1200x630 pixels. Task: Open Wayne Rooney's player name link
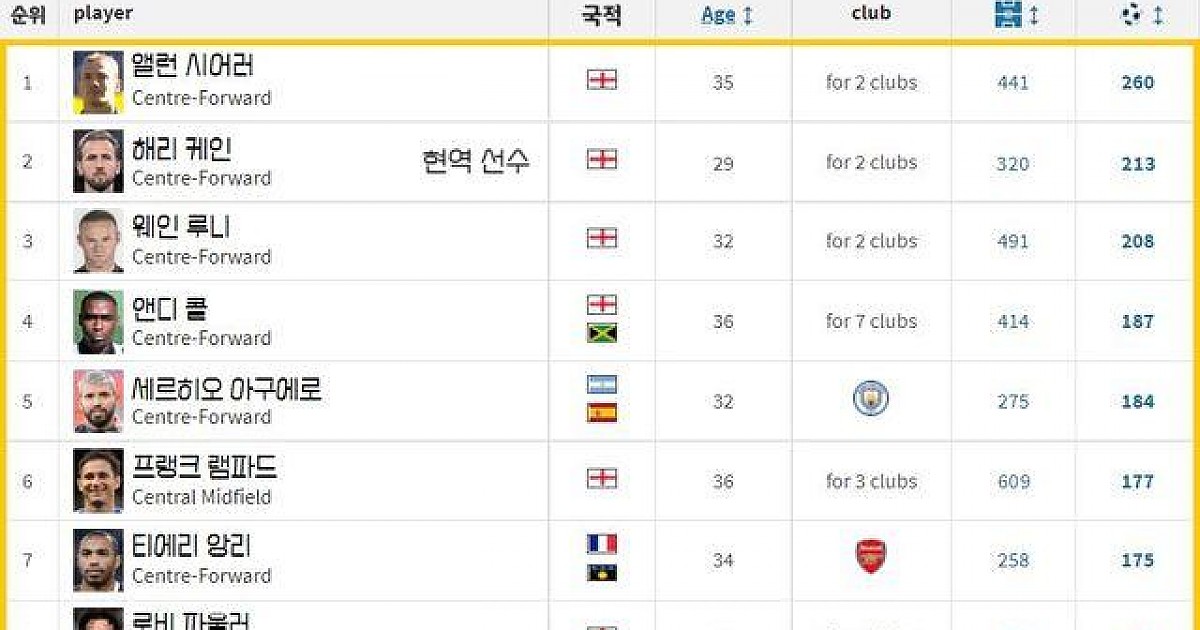181,227
